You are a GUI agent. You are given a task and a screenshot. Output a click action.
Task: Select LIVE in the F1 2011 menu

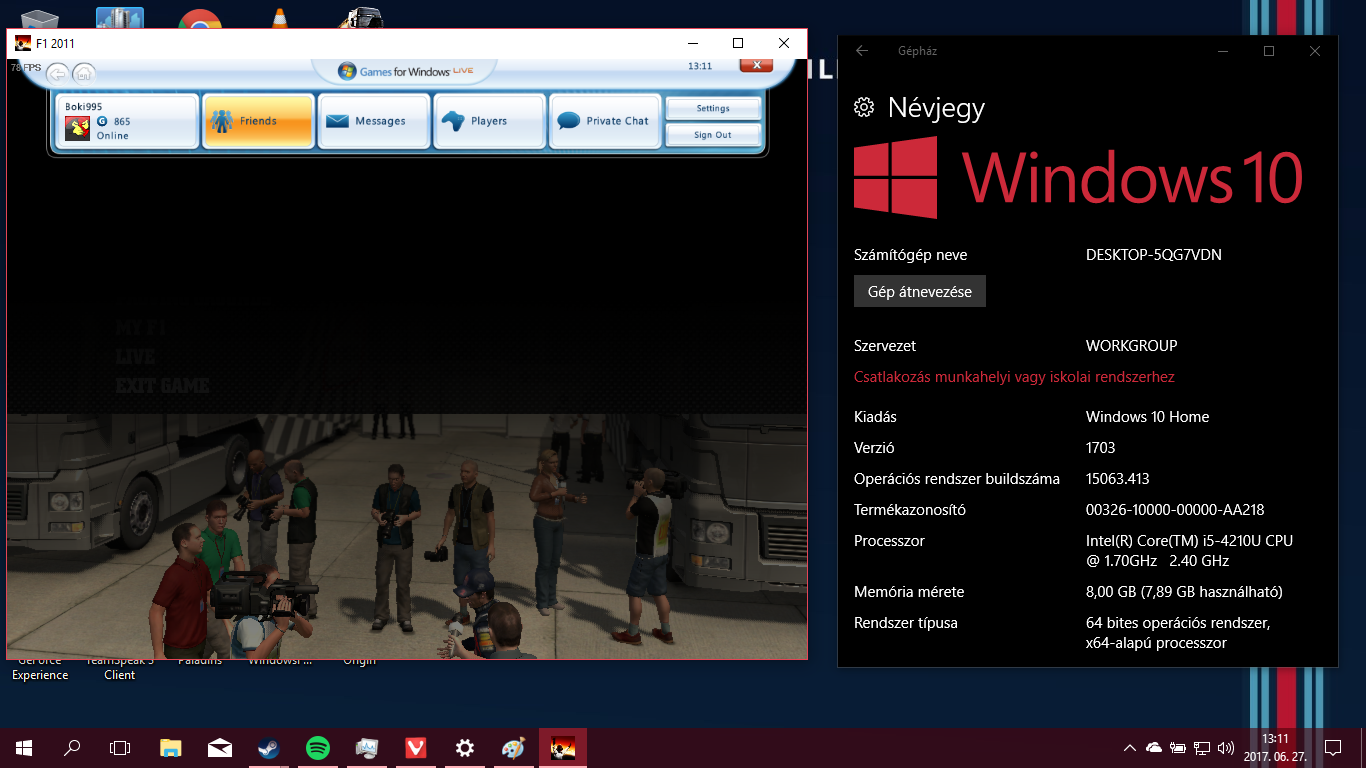coord(135,357)
